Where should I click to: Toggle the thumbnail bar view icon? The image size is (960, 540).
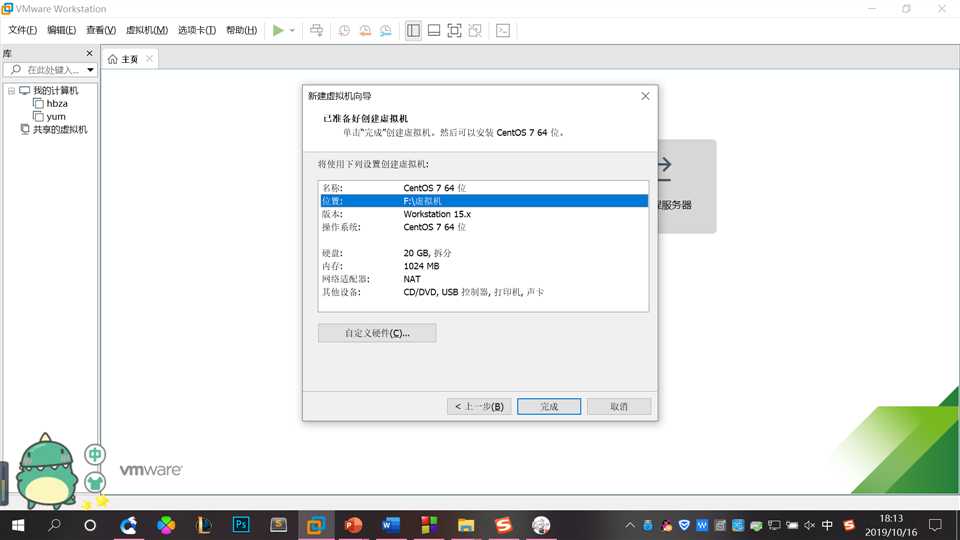tap(433, 30)
